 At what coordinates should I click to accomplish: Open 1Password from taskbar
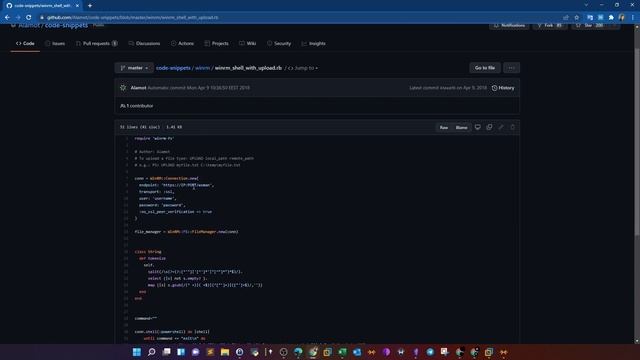(240, 352)
